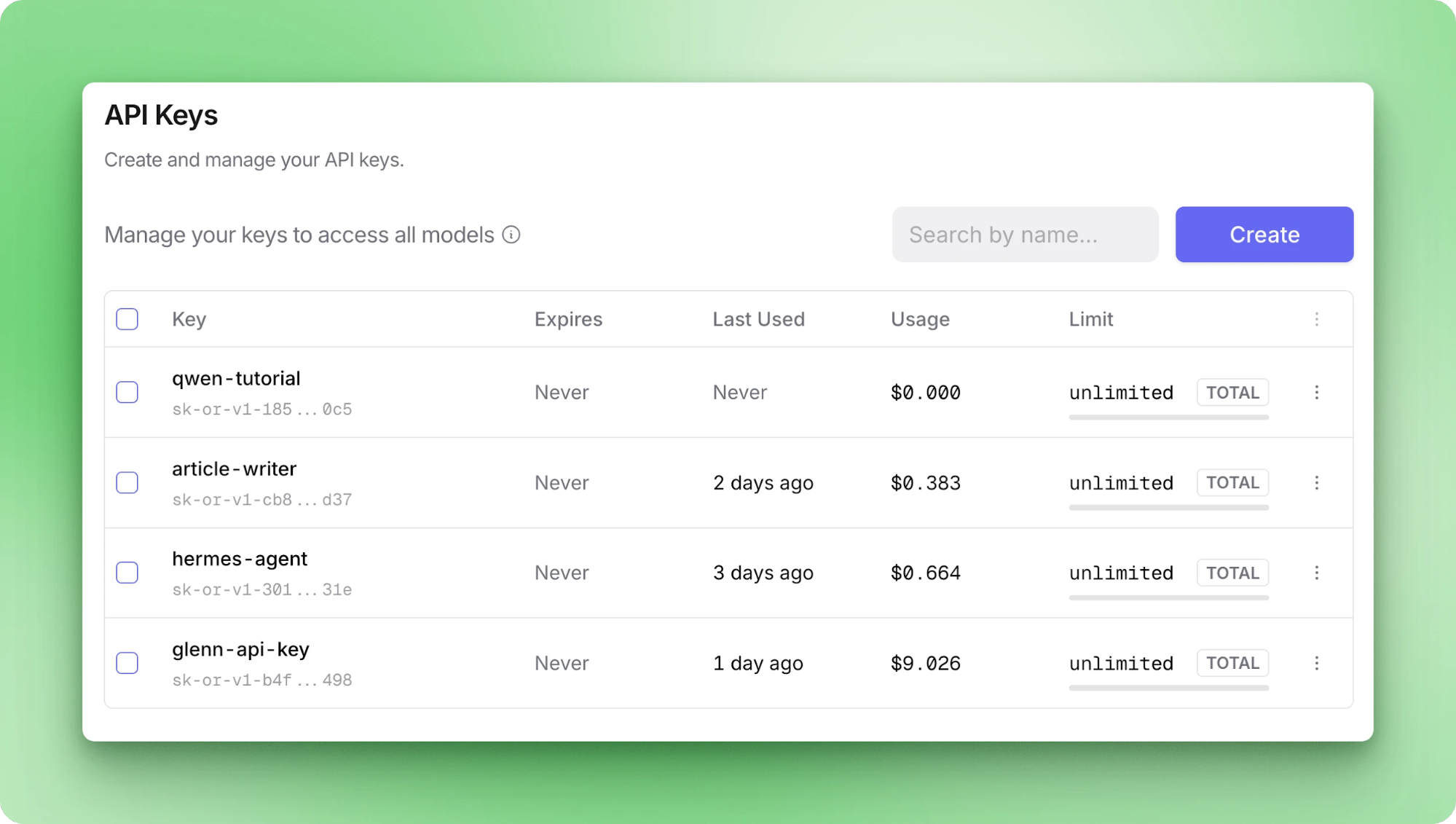Click the TOTAL badge for article-writer
This screenshot has width=1456, height=824.
pos(1232,483)
